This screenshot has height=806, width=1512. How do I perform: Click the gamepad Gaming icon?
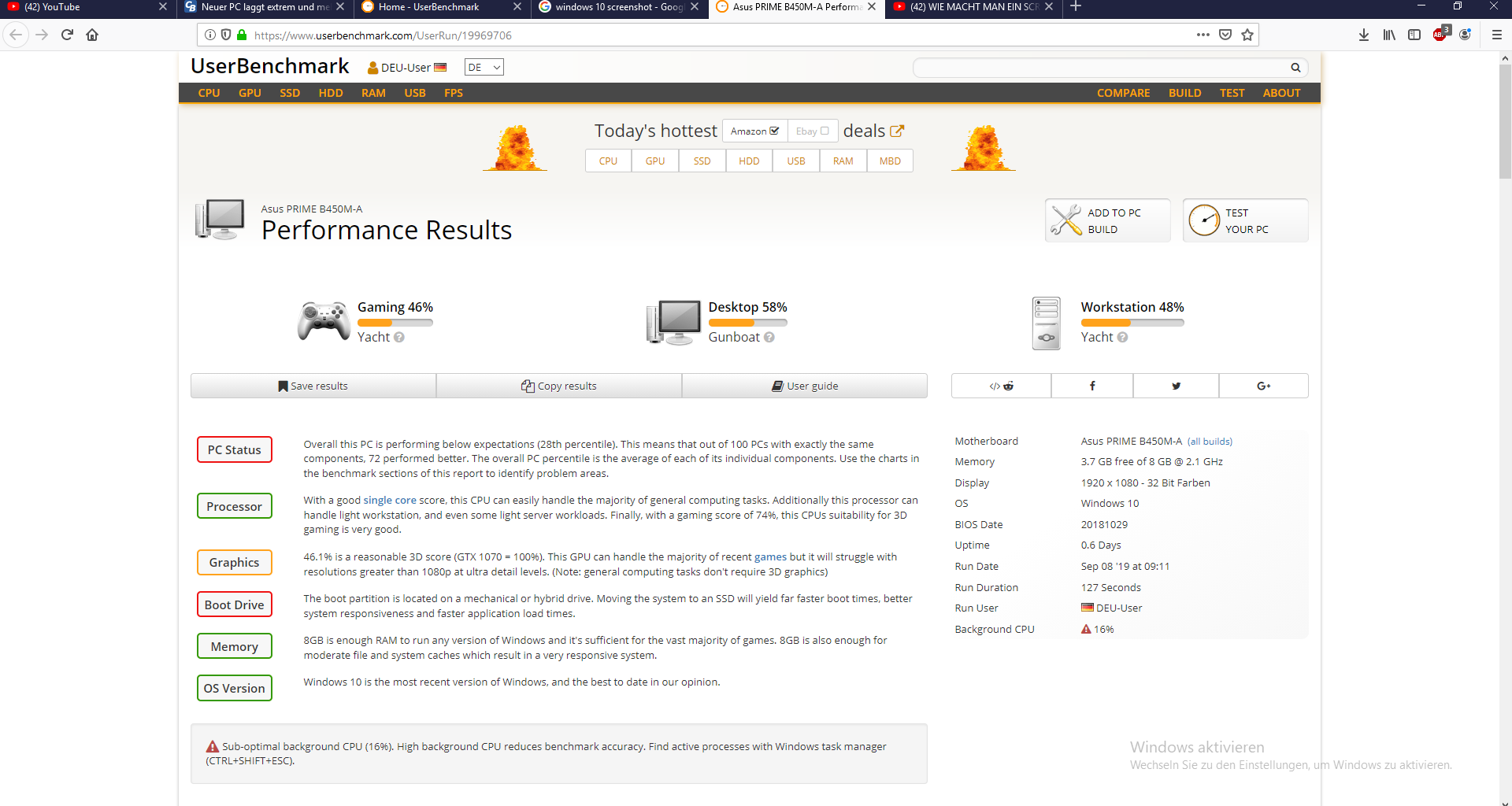(324, 321)
